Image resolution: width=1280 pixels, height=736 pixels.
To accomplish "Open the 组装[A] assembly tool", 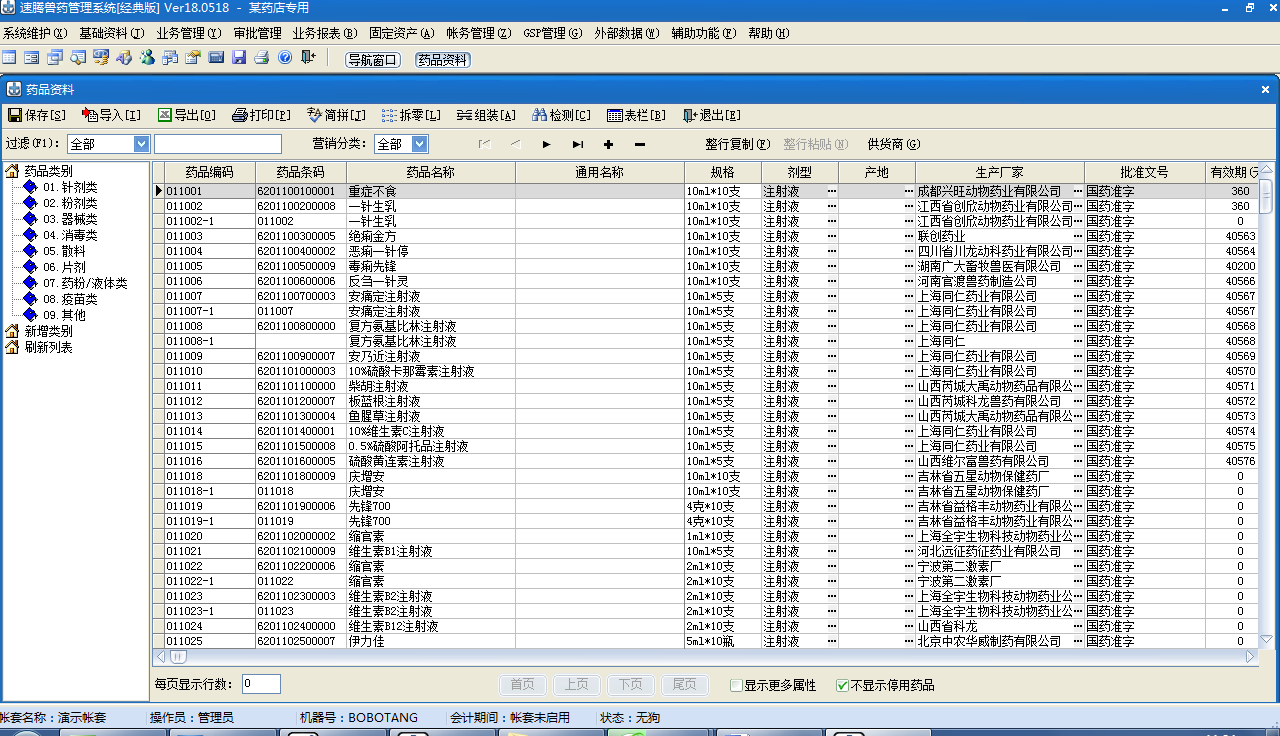I will coord(486,115).
